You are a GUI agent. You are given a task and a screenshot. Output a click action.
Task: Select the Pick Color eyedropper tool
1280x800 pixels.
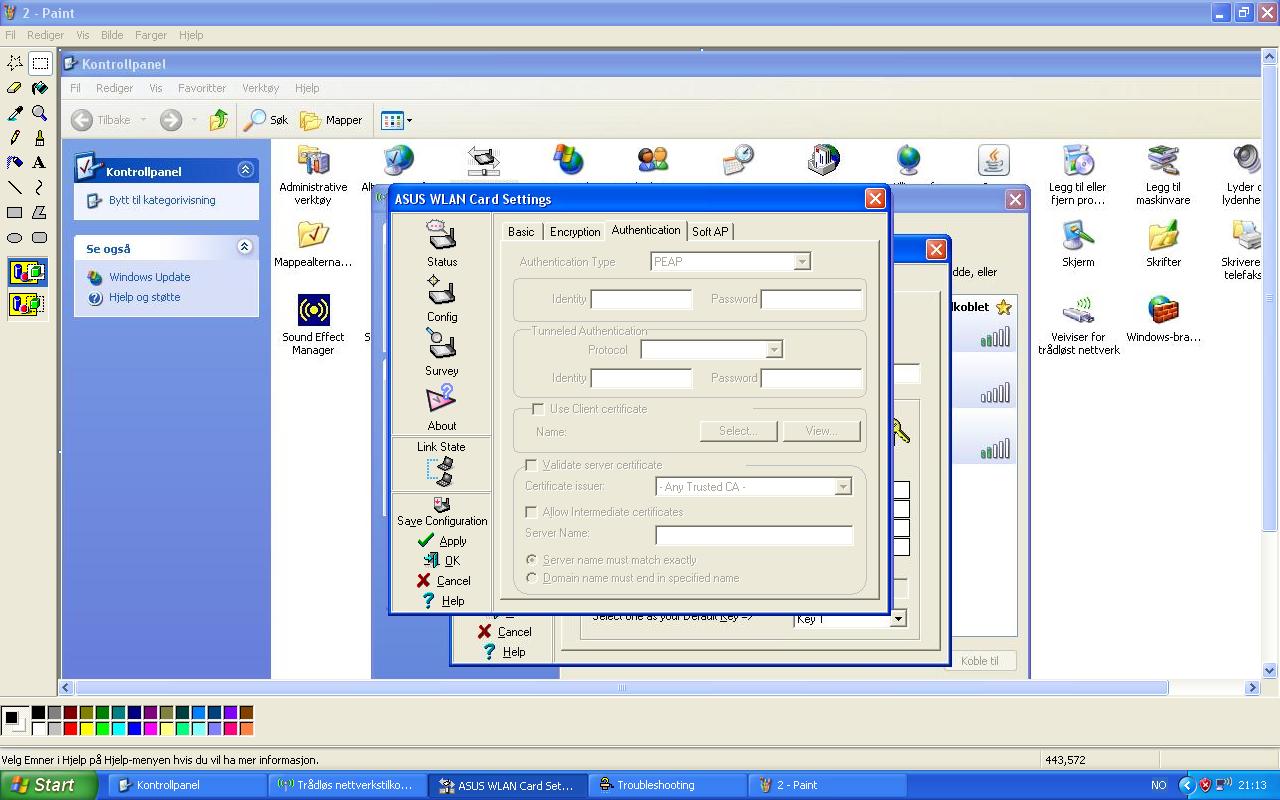(15, 113)
